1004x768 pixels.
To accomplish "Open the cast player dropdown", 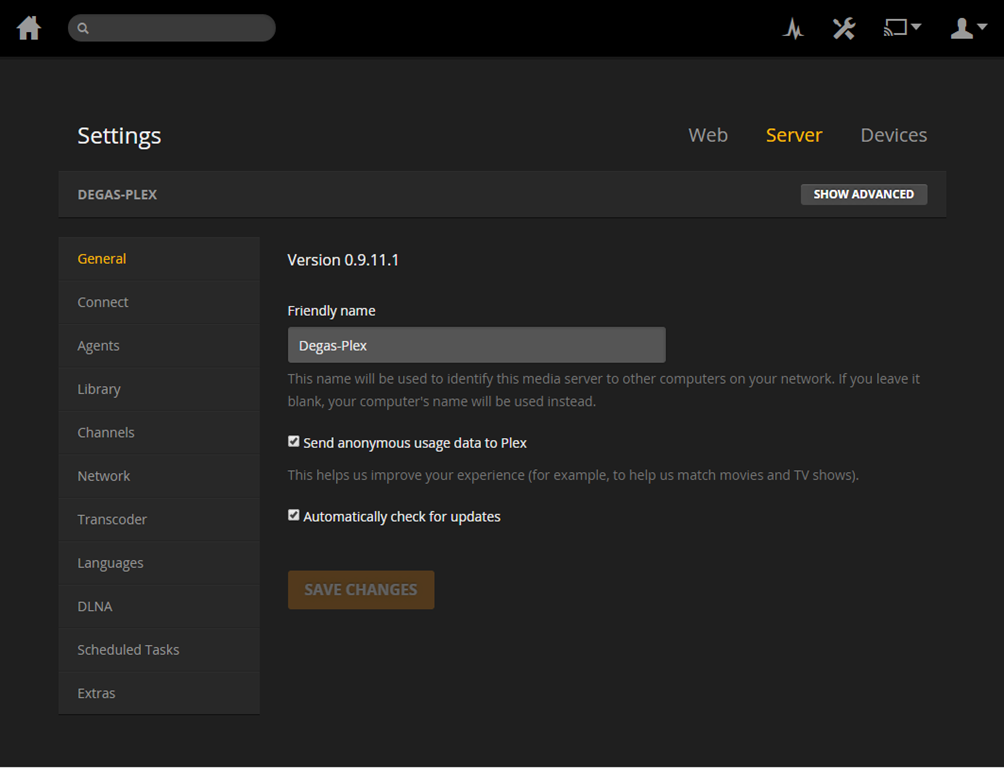I will point(901,28).
